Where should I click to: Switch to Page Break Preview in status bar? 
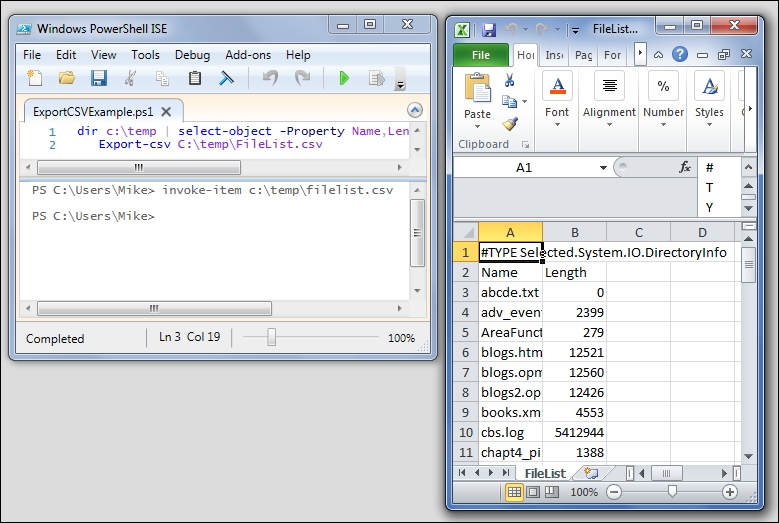pyautogui.click(x=552, y=492)
